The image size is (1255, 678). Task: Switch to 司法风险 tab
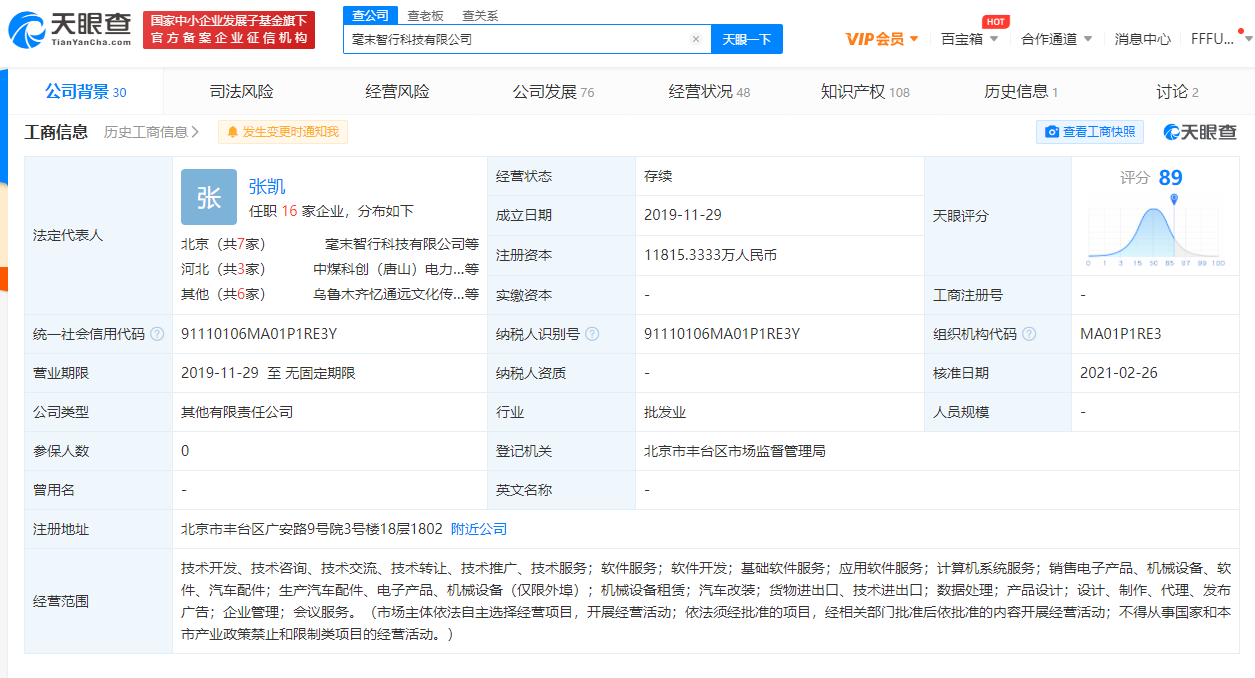point(241,92)
